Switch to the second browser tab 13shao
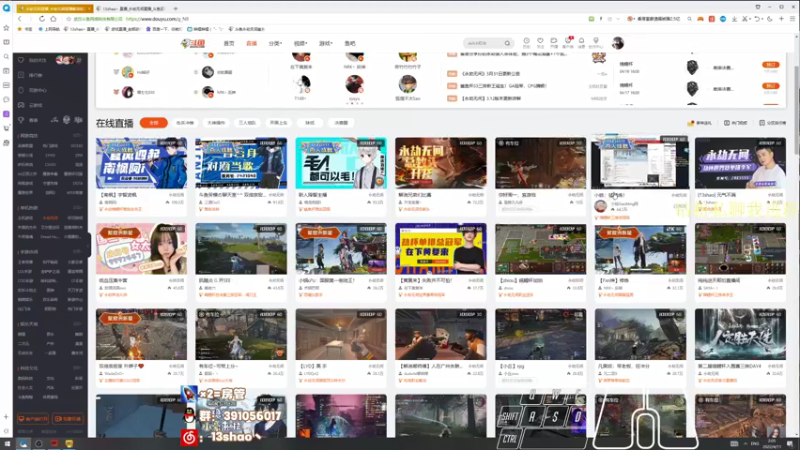Image resolution: width=800 pixels, height=450 pixels. (x=134, y=9)
